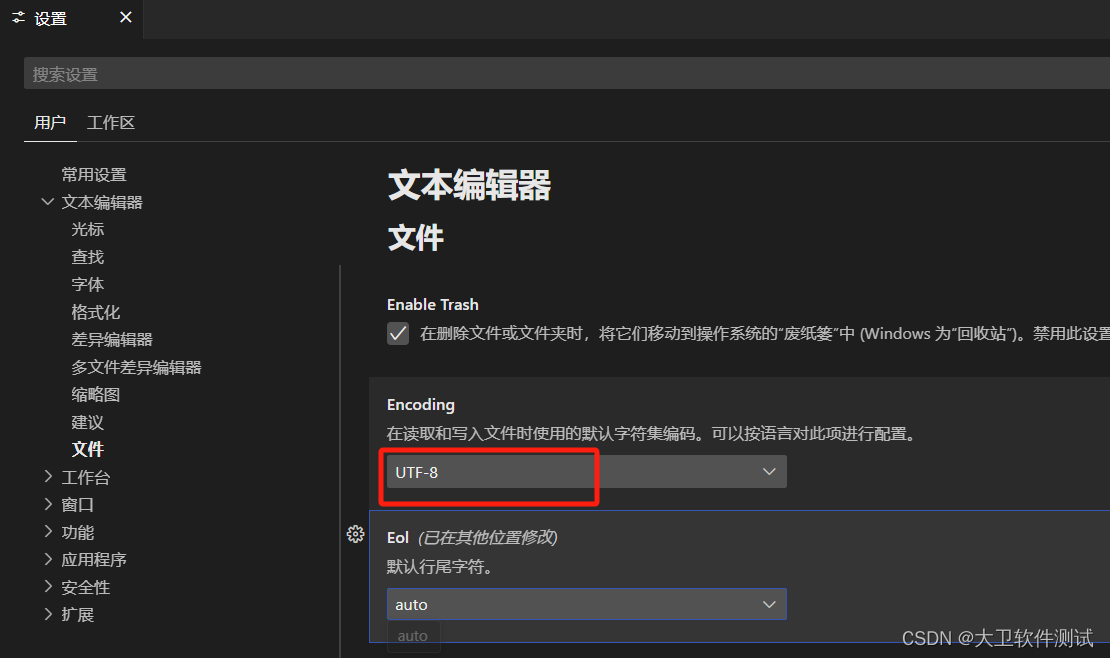Collapse the 文本编辑器 tree section
The height and width of the screenshot is (658, 1110).
pos(47,202)
